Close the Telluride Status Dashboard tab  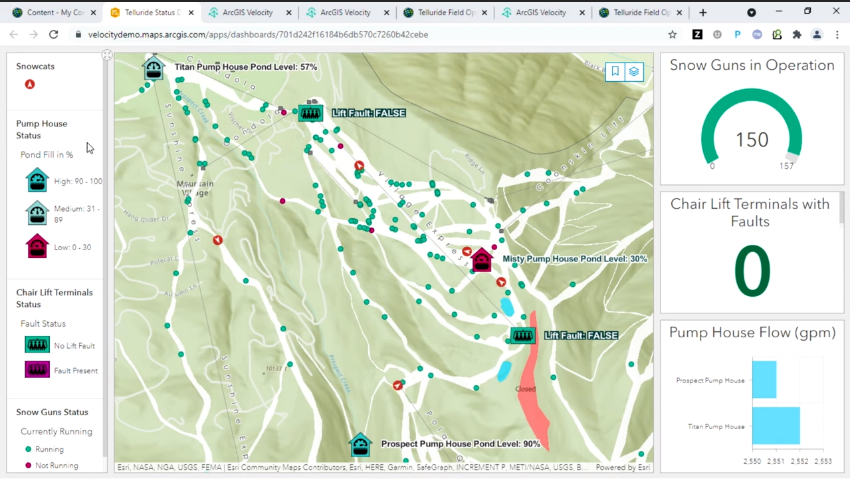191,12
